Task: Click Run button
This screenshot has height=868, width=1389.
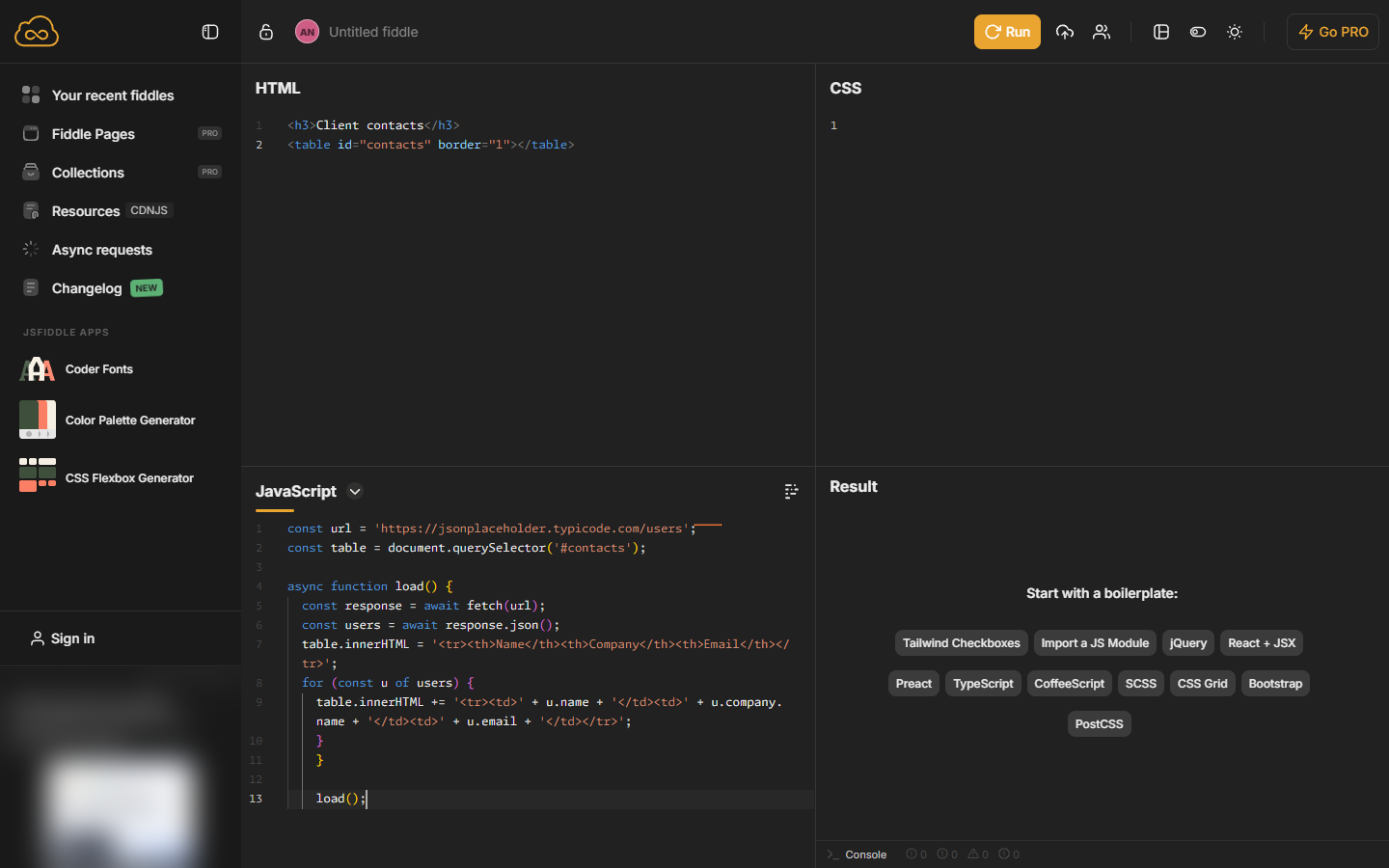Action: pos(1007,32)
